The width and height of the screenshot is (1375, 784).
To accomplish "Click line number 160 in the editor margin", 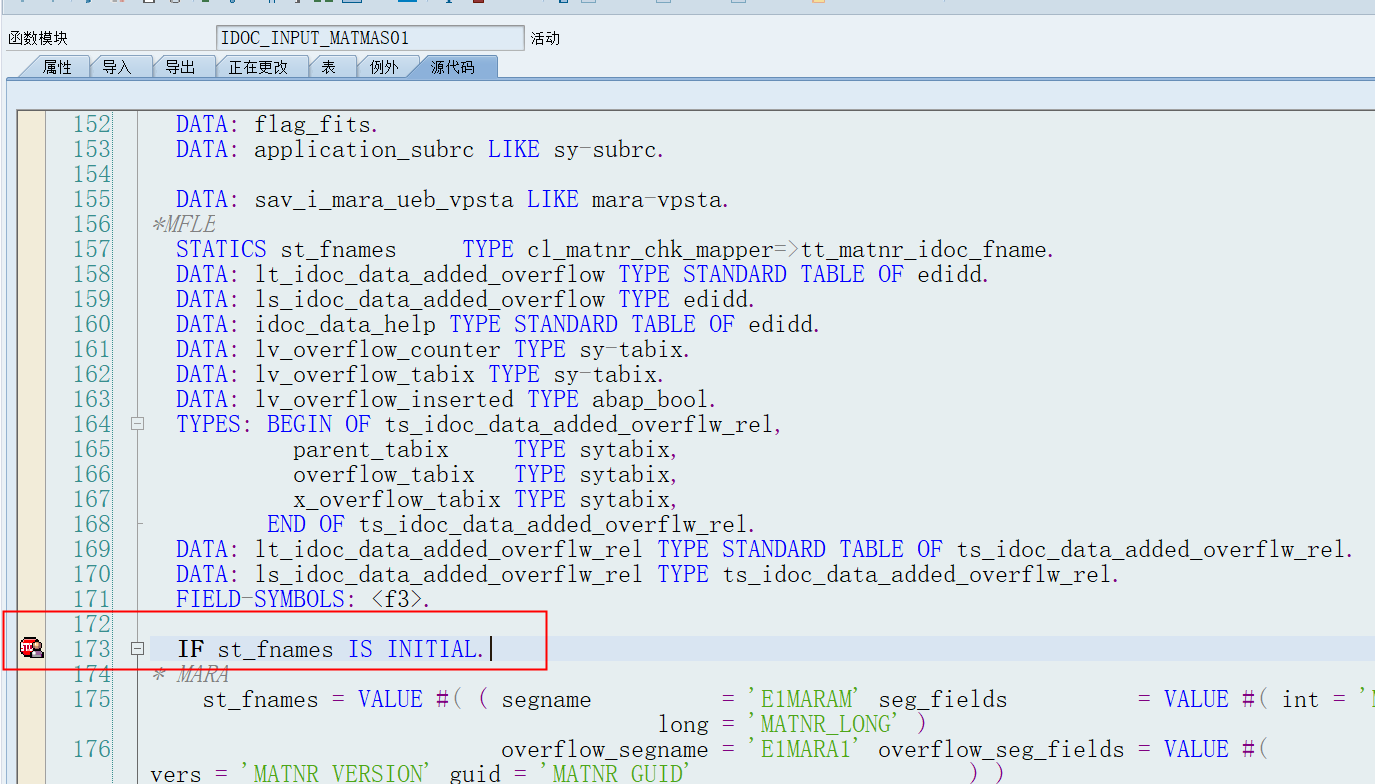I will pyautogui.click(x=91, y=324).
